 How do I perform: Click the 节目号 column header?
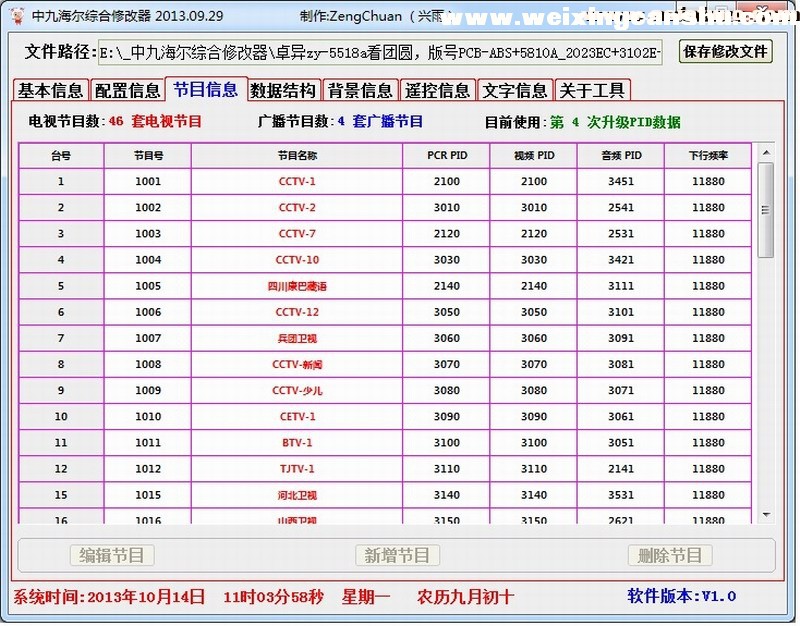click(148, 156)
